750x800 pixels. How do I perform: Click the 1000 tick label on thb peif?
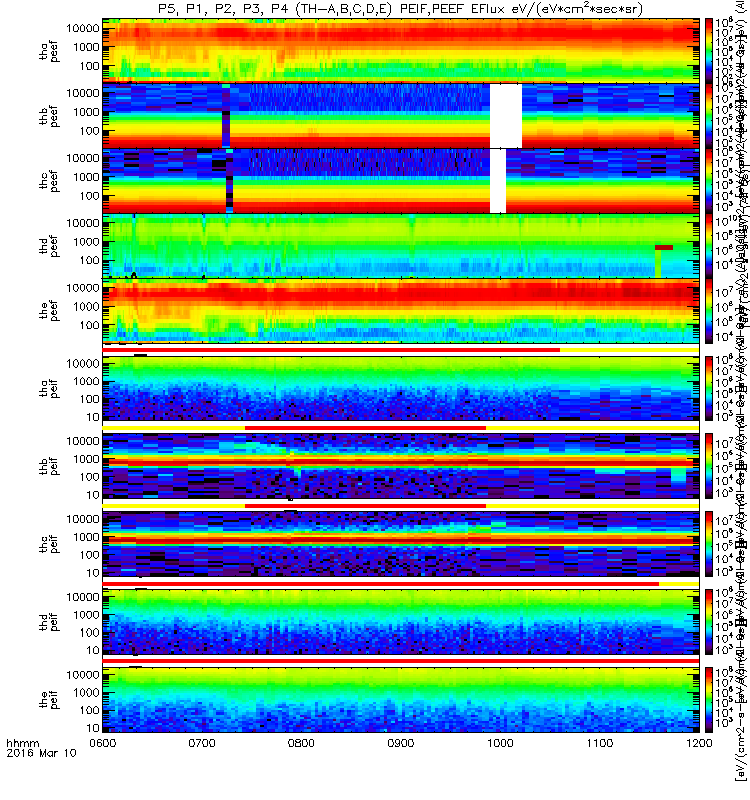pyautogui.click(x=86, y=459)
